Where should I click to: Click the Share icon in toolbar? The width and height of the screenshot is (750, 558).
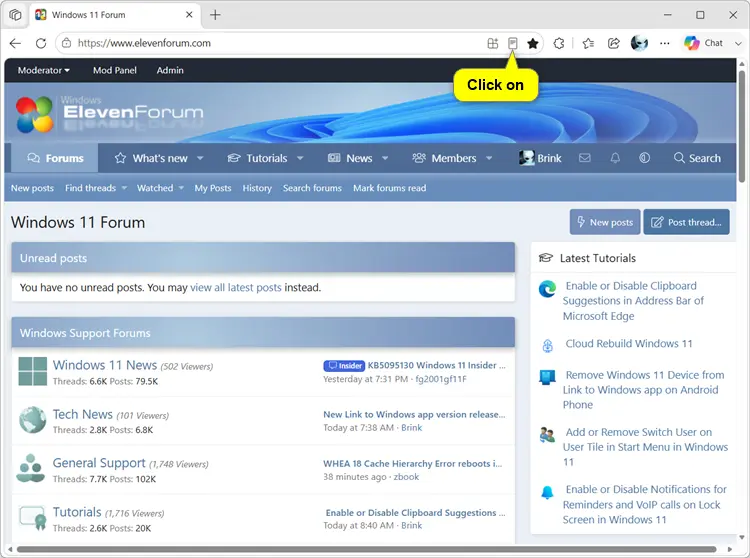click(614, 44)
